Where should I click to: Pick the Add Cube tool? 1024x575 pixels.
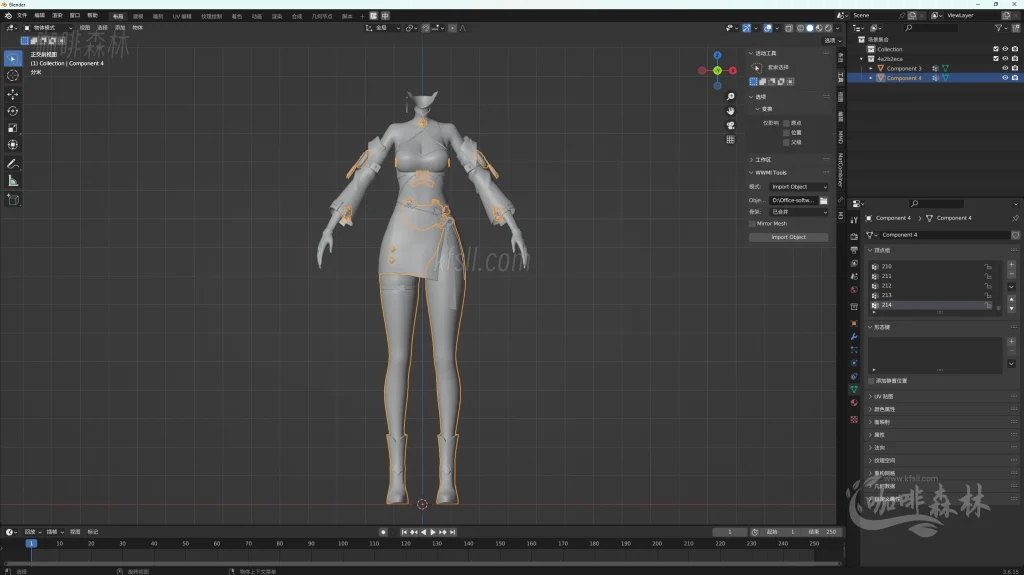[x=12, y=200]
